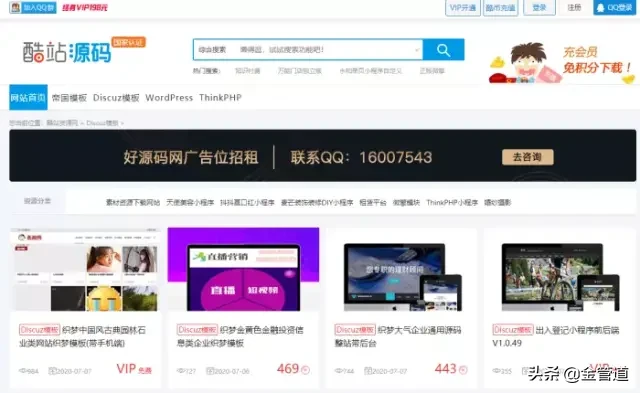Open the DIY小程序 category link
The height and width of the screenshot is (393, 640).
(317, 202)
